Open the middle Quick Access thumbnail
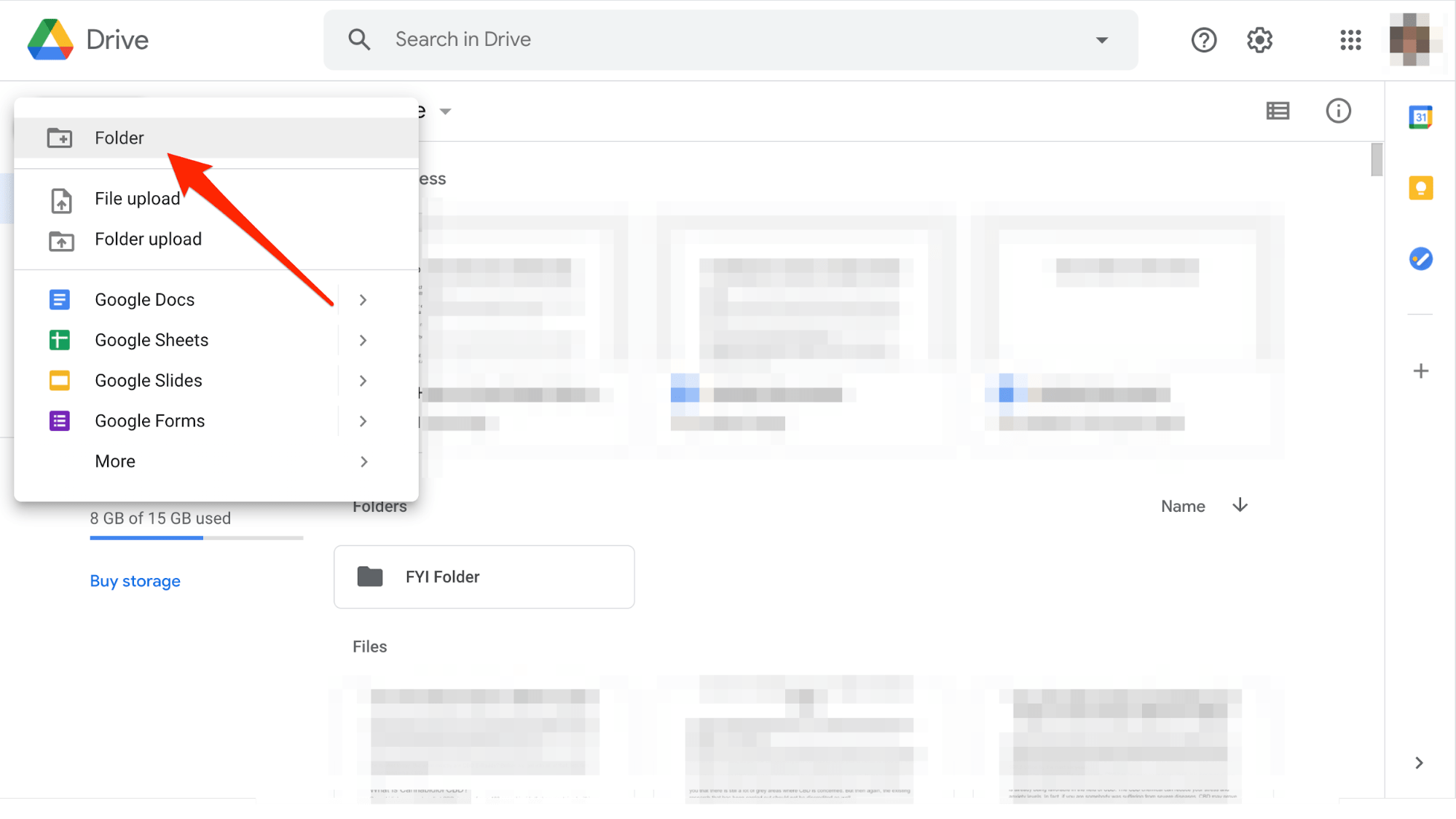The height and width of the screenshot is (819, 1456). (806, 330)
